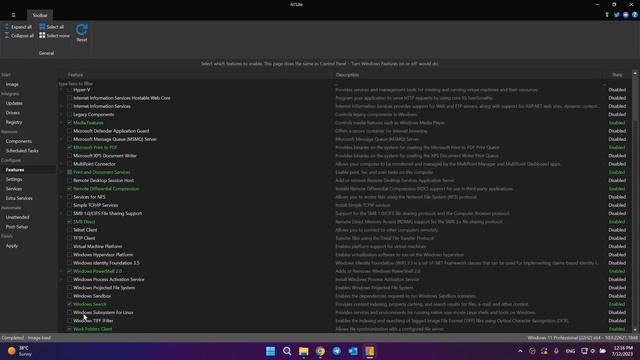Click the Expand all button label
This screenshot has width=640, height=360.
coord(21,27)
